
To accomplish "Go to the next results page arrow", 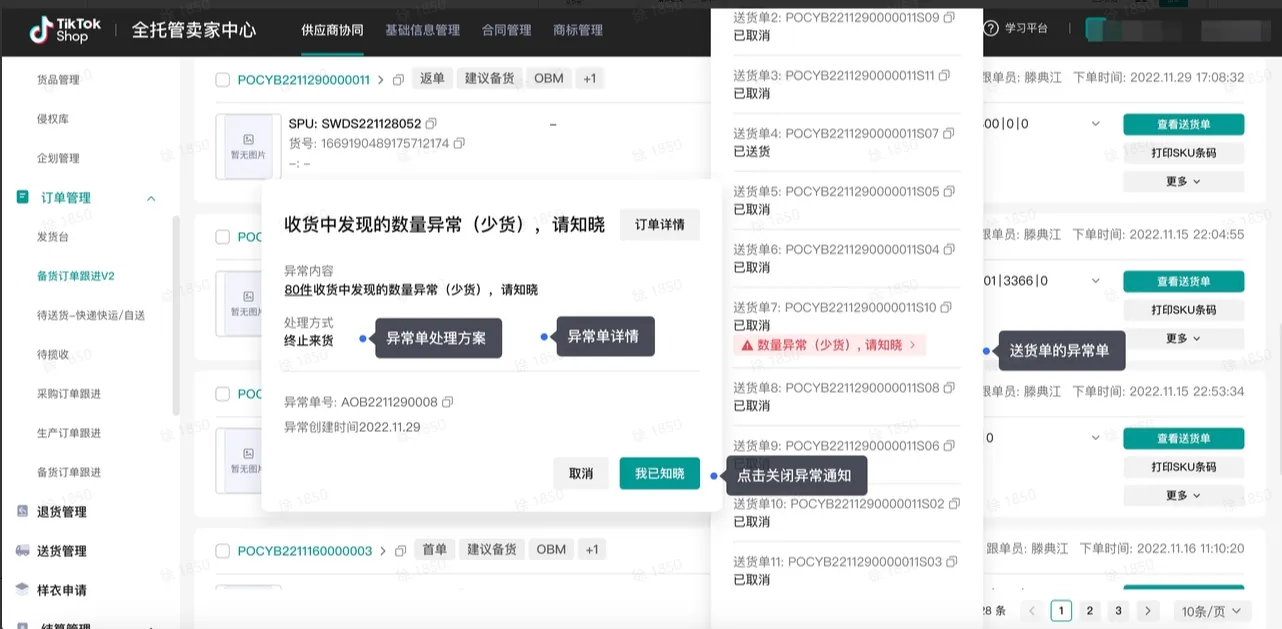I will [x=1148, y=610].
